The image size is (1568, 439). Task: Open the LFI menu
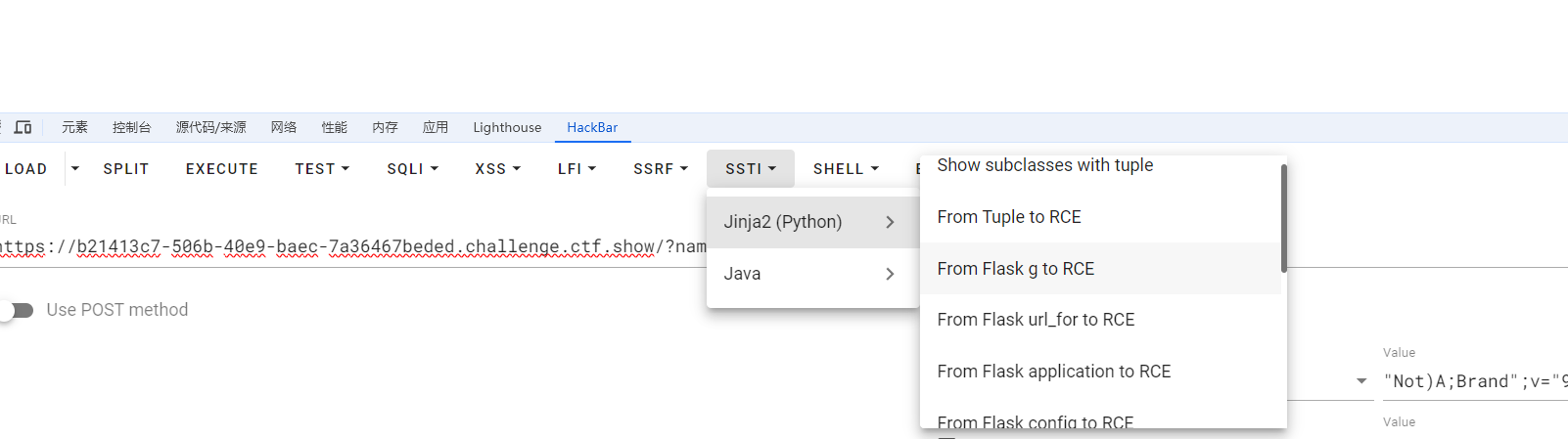pos(576,169)
